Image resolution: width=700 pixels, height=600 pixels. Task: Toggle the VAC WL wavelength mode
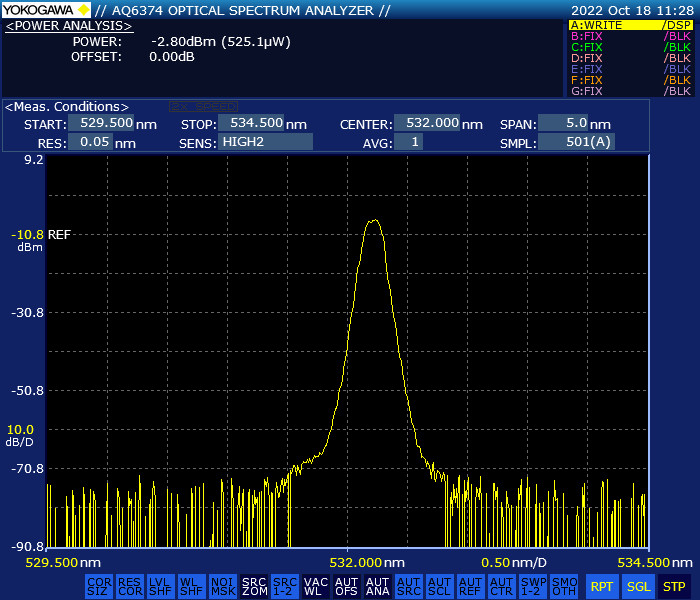pos(316,586)
